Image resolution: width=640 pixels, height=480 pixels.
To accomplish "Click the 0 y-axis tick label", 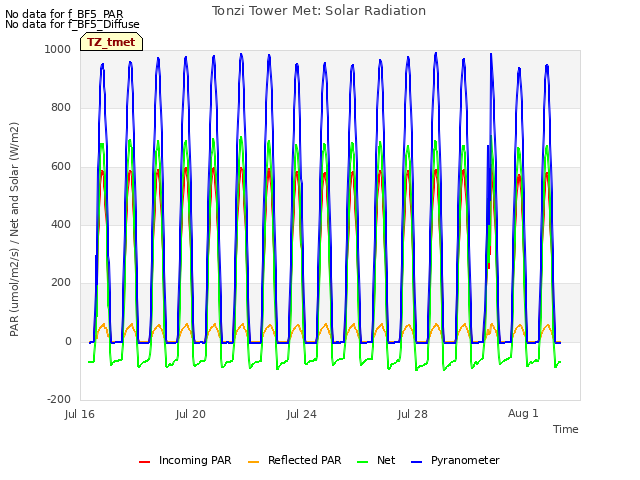I will pos(68,341).
